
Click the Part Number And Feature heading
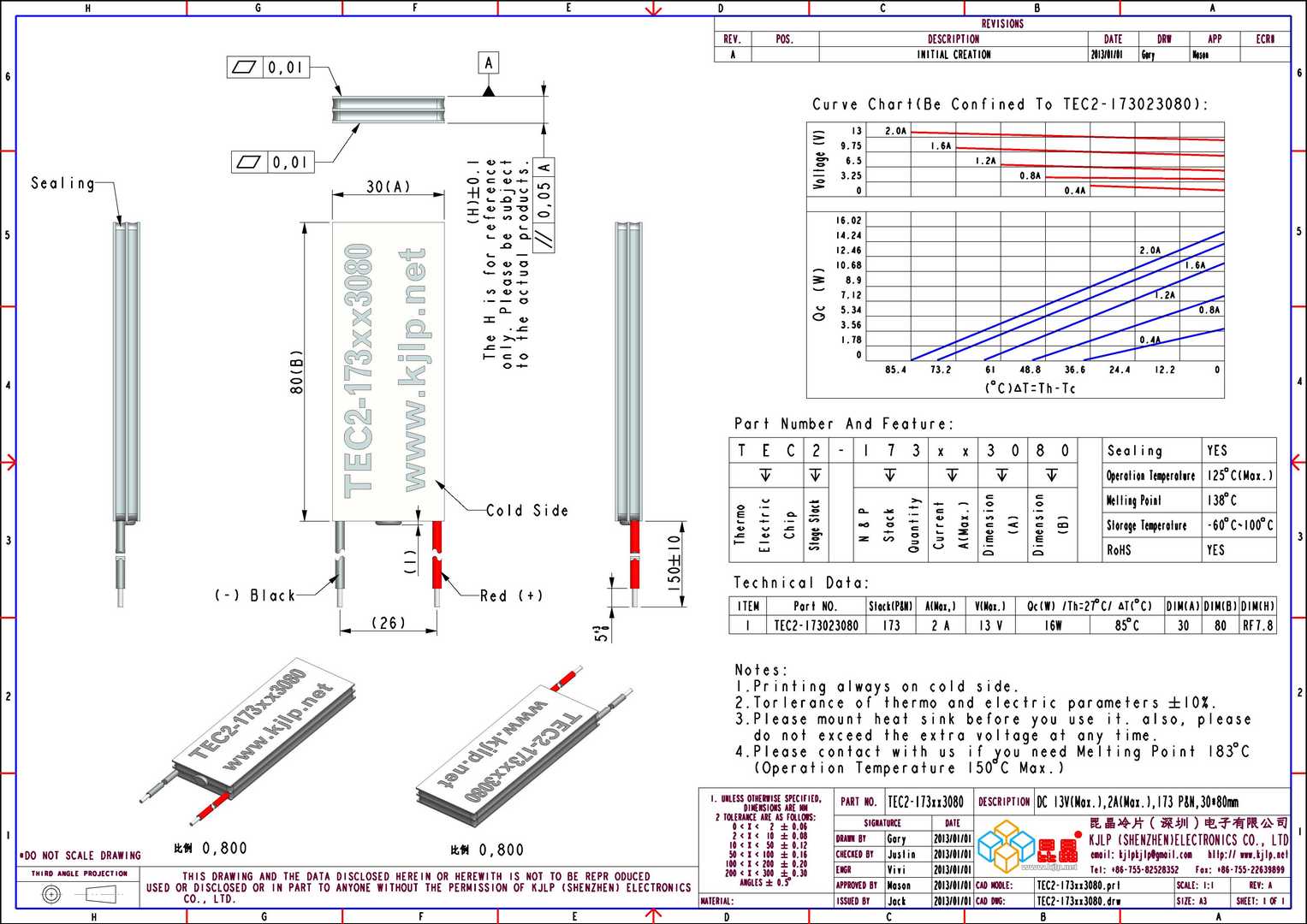click(843, 424)
